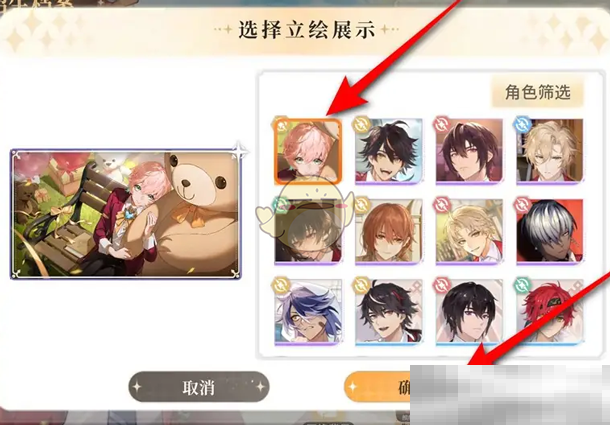Viewport: 610px width, 425px height.
Task: Select the smiling blonde character in the second row
Action: (469, 232)
